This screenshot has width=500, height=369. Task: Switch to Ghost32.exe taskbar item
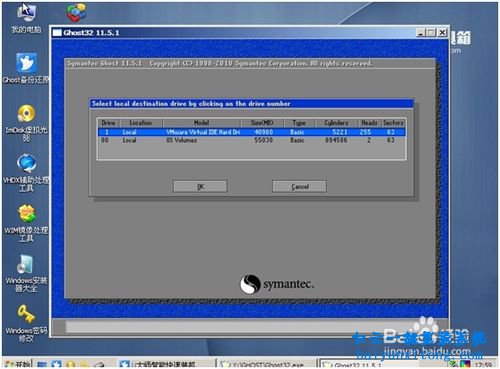pos(266,364)
